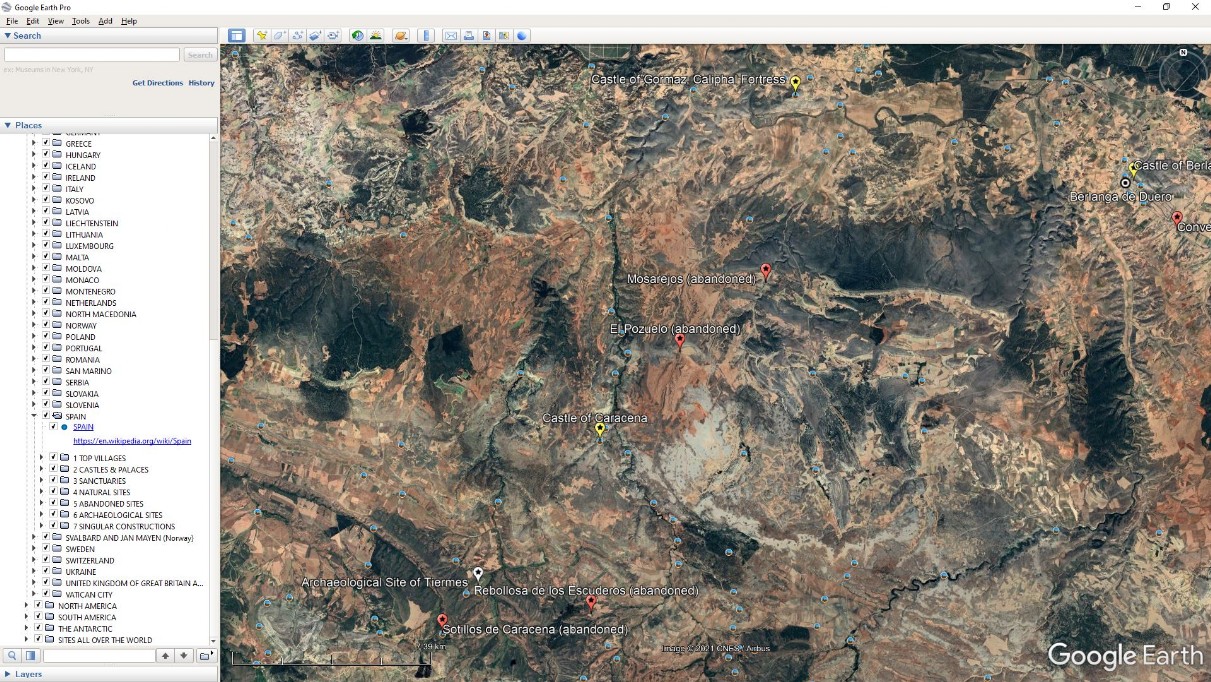
Task: Expand the 5 ABANDONED SITES folder
Action: 41,504
